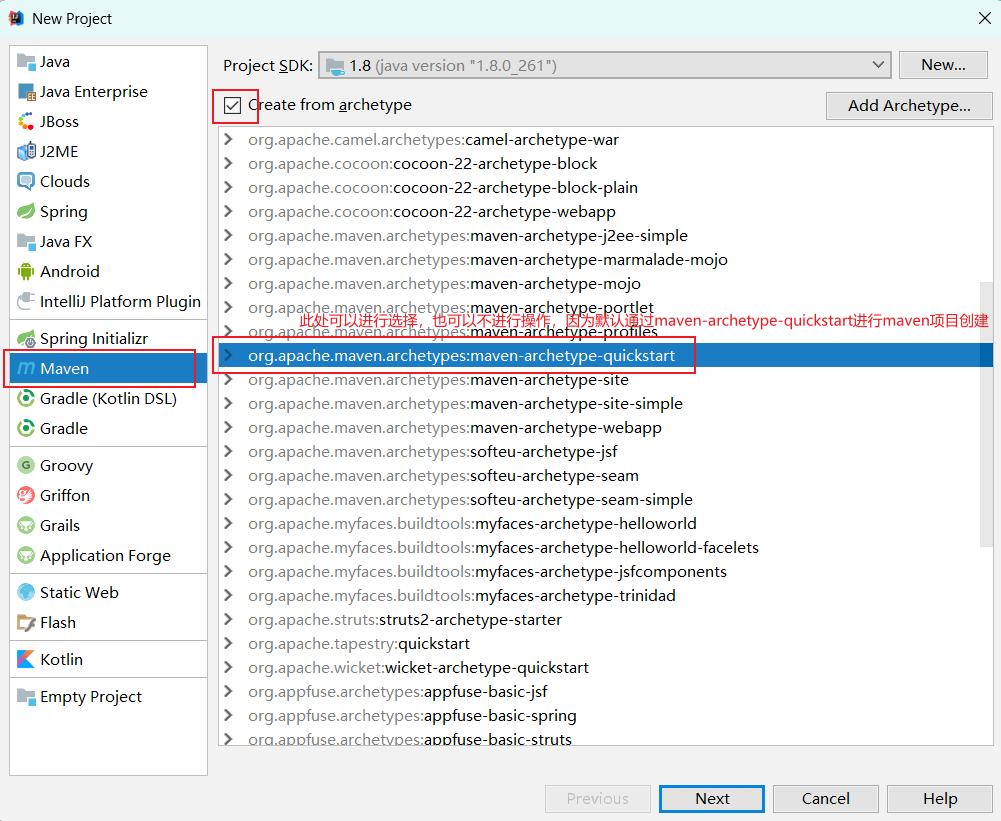Select the Empty Project option
1001x821 pixels.
[109, 697]
